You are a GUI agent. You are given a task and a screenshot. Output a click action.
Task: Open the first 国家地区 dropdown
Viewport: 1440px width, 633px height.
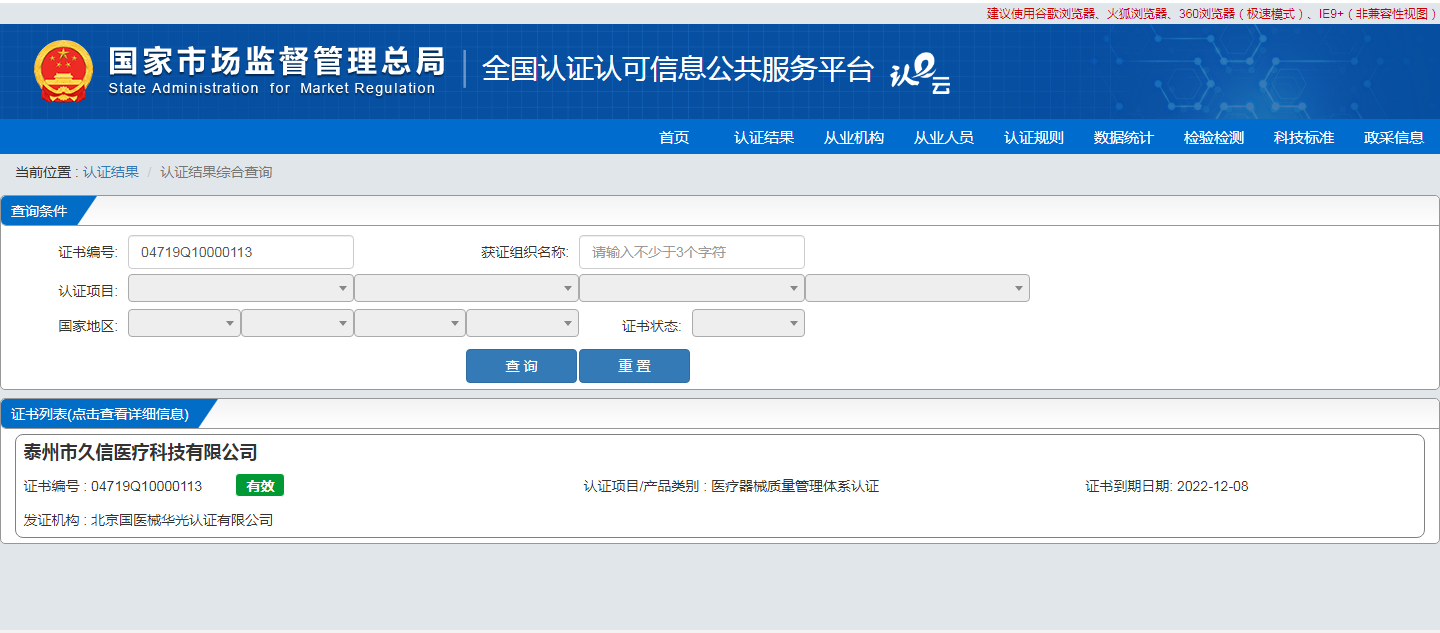(184, 323)
